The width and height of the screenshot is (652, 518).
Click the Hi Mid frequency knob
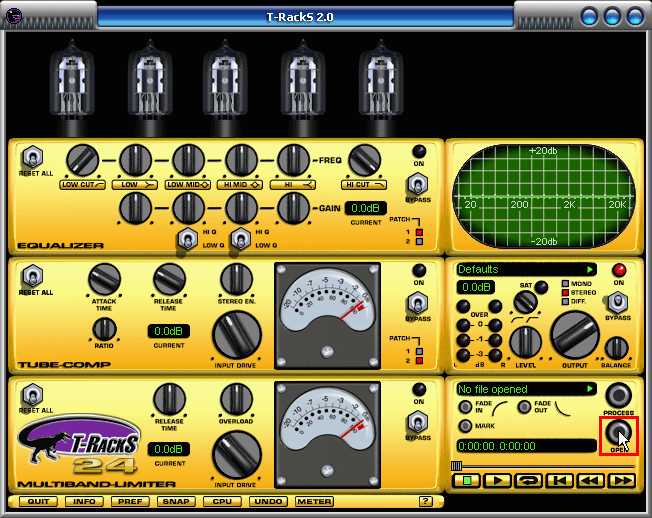coord(241,160)
